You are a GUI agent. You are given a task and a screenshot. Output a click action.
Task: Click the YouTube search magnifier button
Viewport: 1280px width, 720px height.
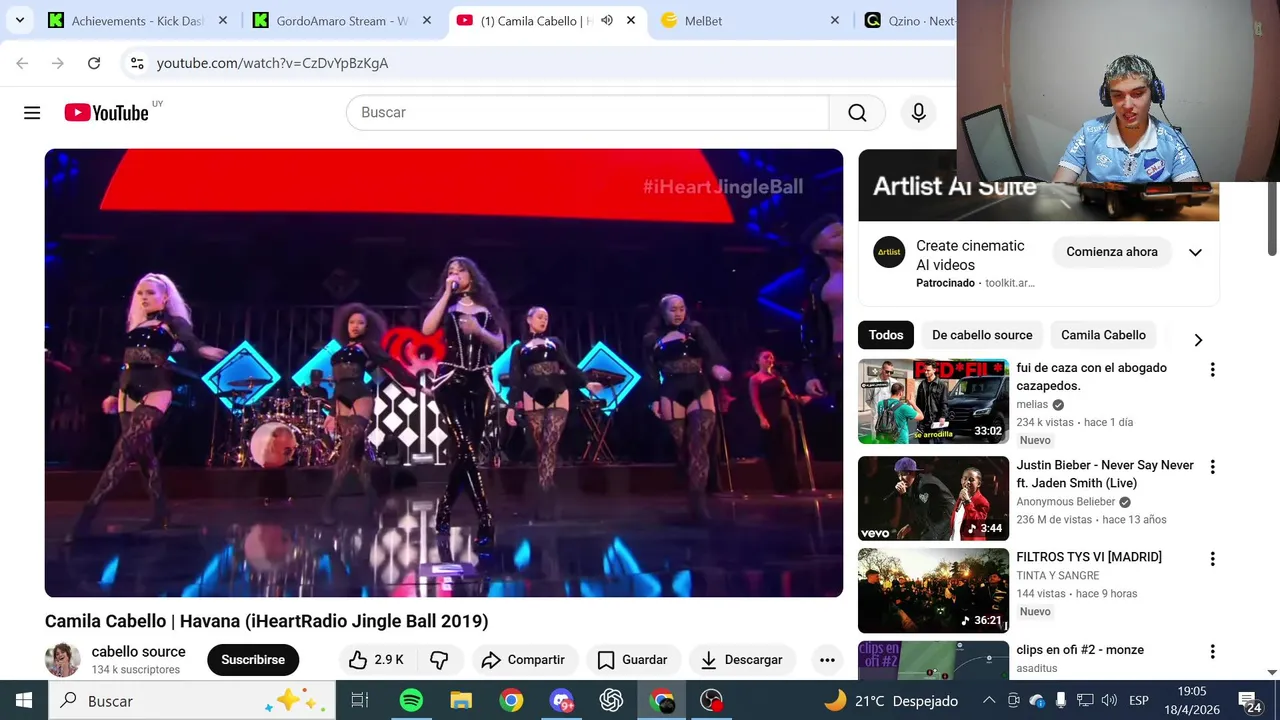click(x=857, y=113)
